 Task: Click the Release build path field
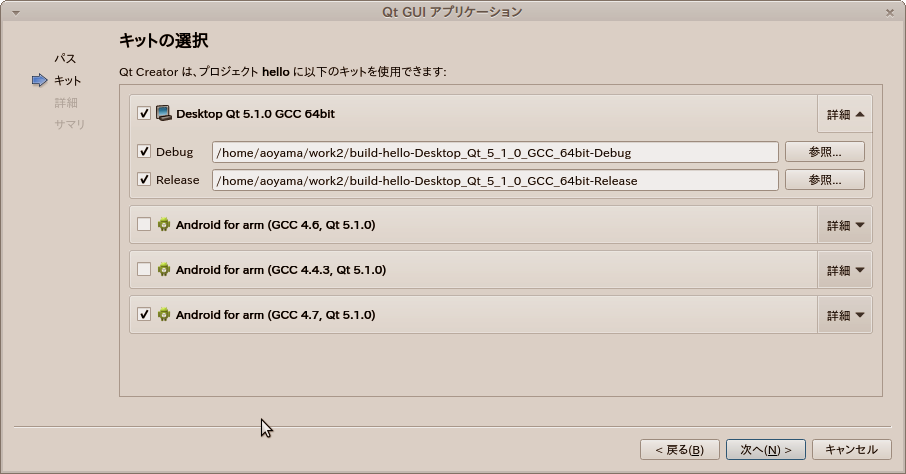pyautogui.click(x=495, y=180)
